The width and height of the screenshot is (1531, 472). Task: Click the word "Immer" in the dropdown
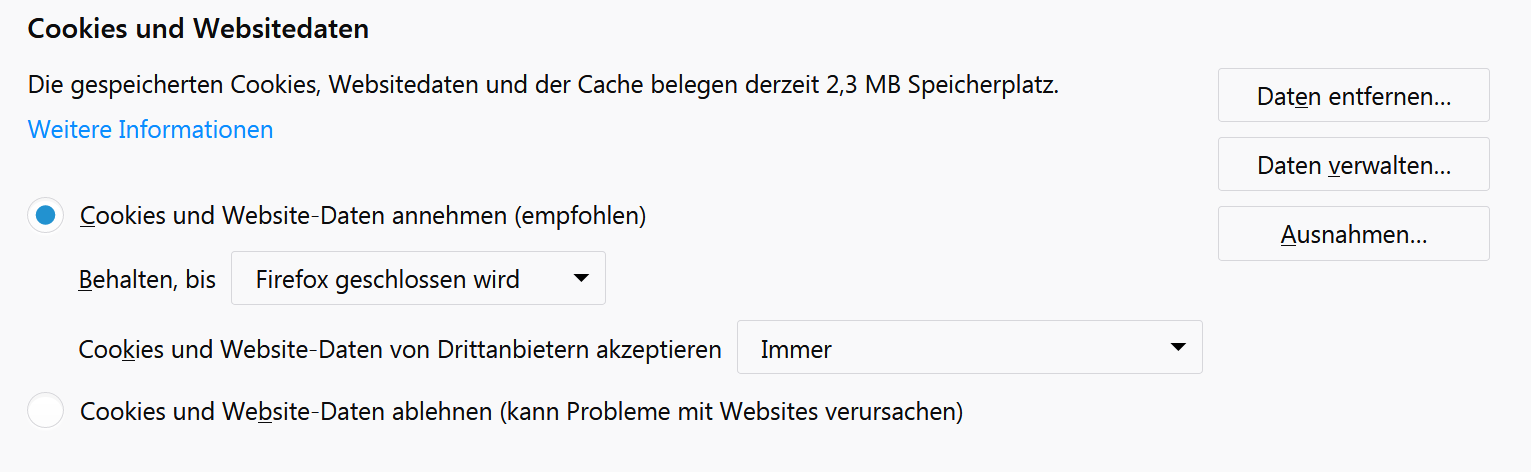796,349
